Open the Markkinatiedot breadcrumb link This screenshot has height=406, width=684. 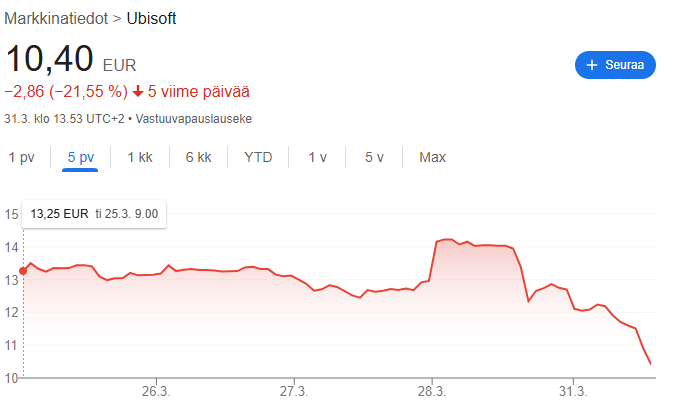click(56, 19)
